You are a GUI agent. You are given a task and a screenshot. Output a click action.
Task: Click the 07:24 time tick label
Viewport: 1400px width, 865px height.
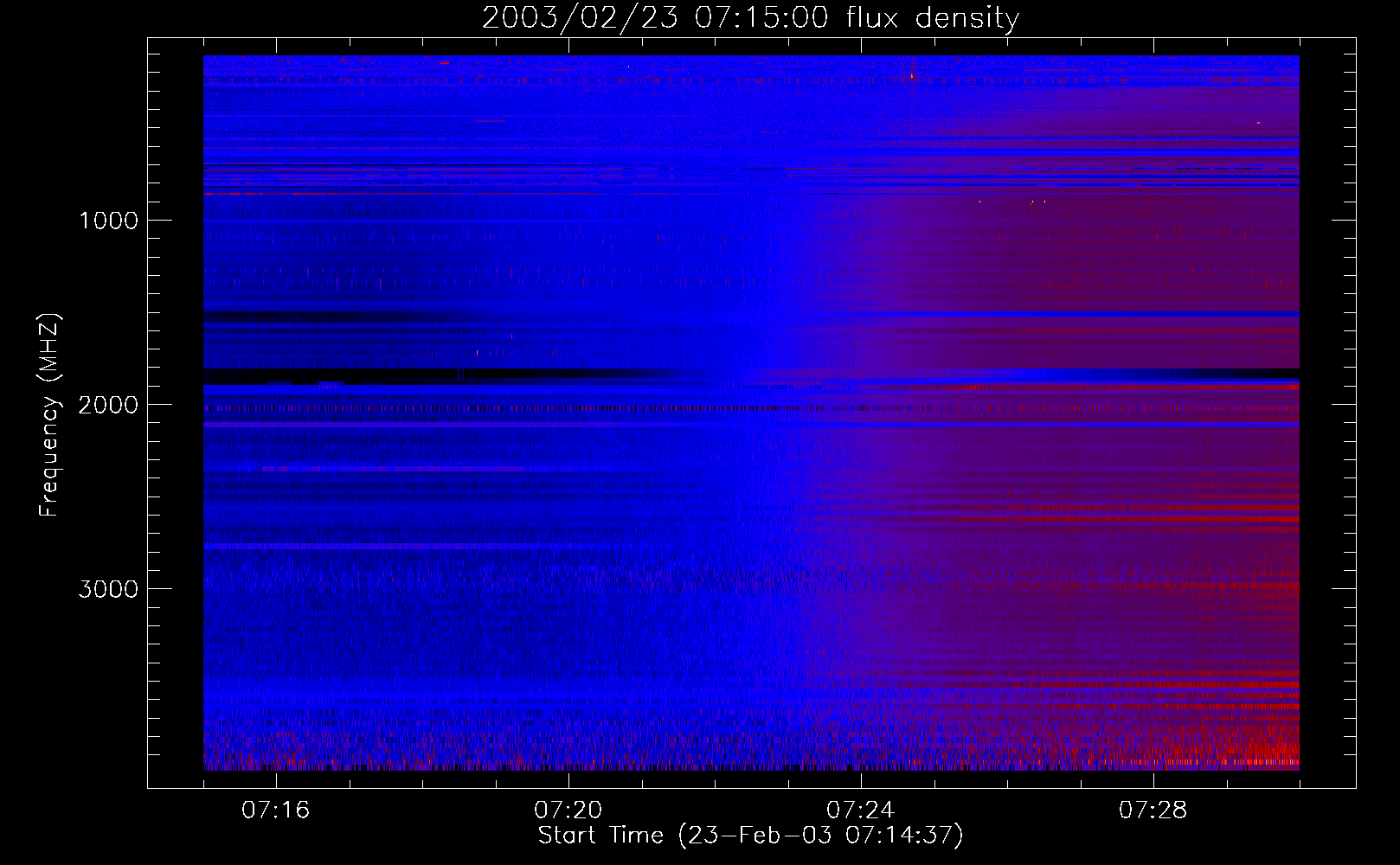click(861, 811)
